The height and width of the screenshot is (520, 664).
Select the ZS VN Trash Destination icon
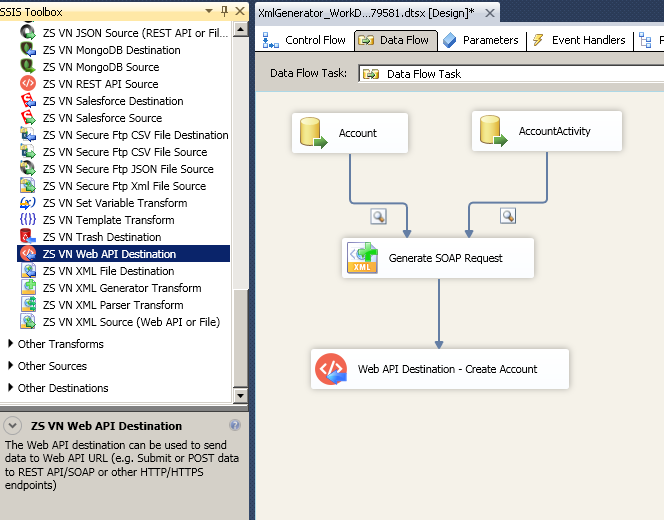pos(28,237)
